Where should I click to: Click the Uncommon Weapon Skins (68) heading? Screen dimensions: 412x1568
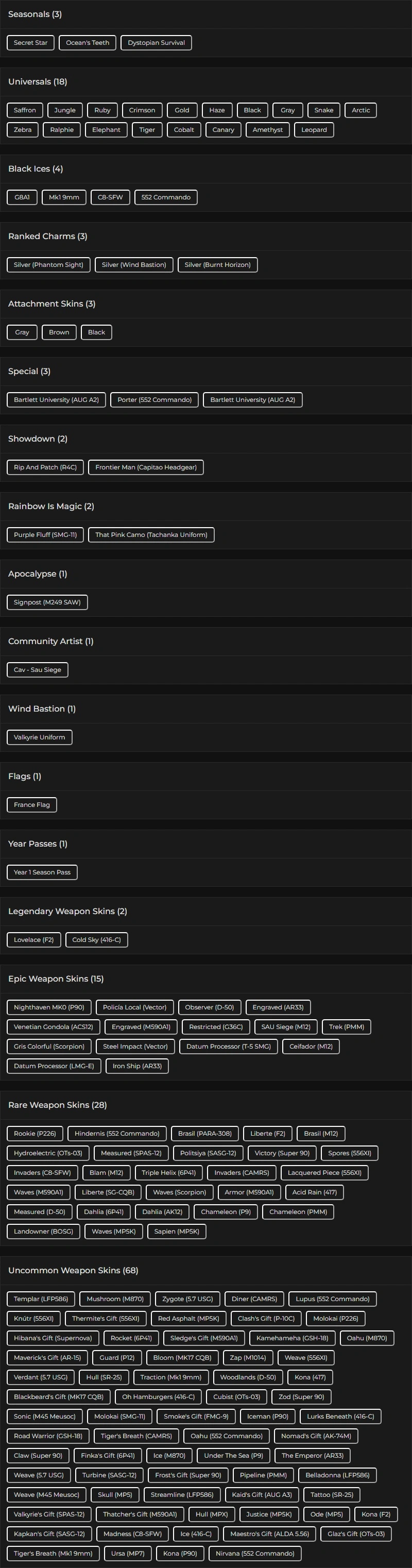point(73,1270)
